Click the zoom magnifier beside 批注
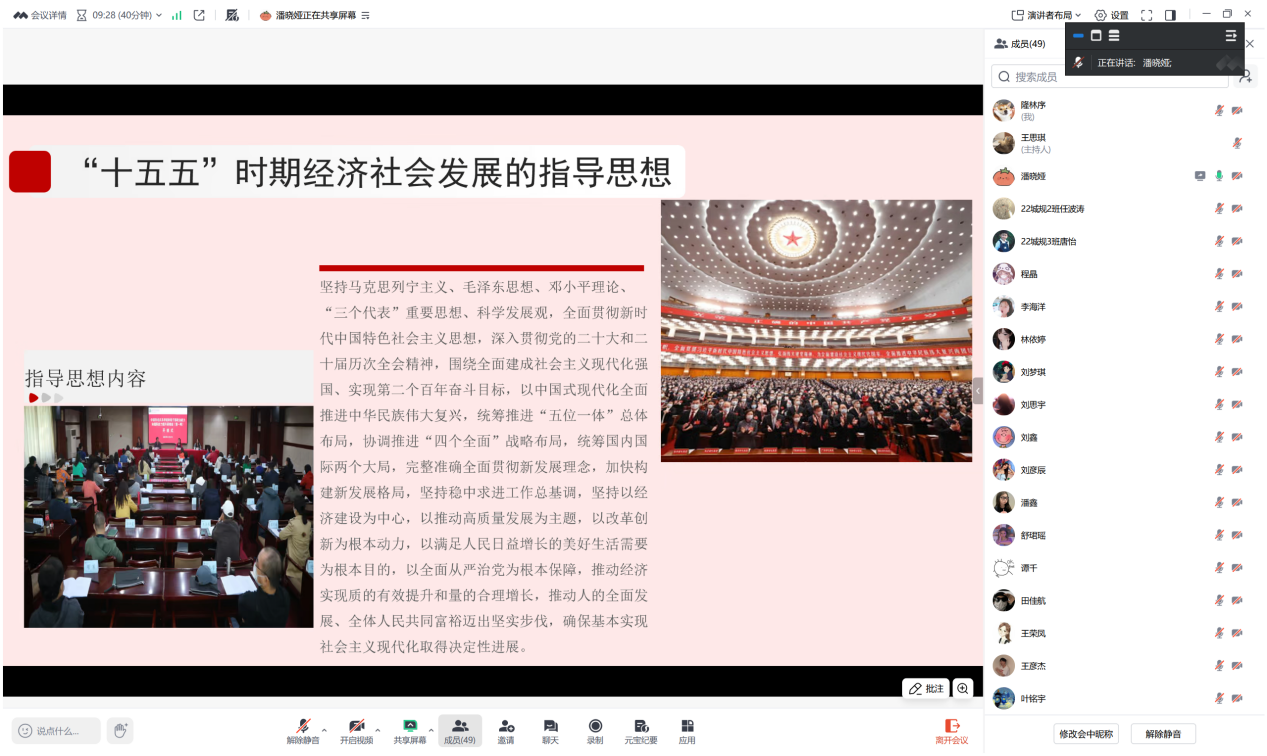 962,688
